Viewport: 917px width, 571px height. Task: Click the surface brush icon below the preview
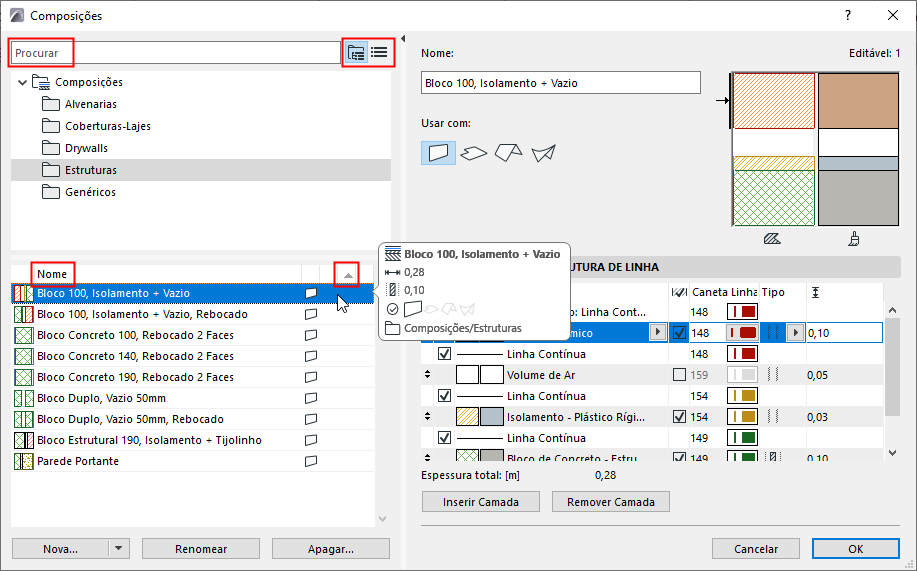coord(854,239)
